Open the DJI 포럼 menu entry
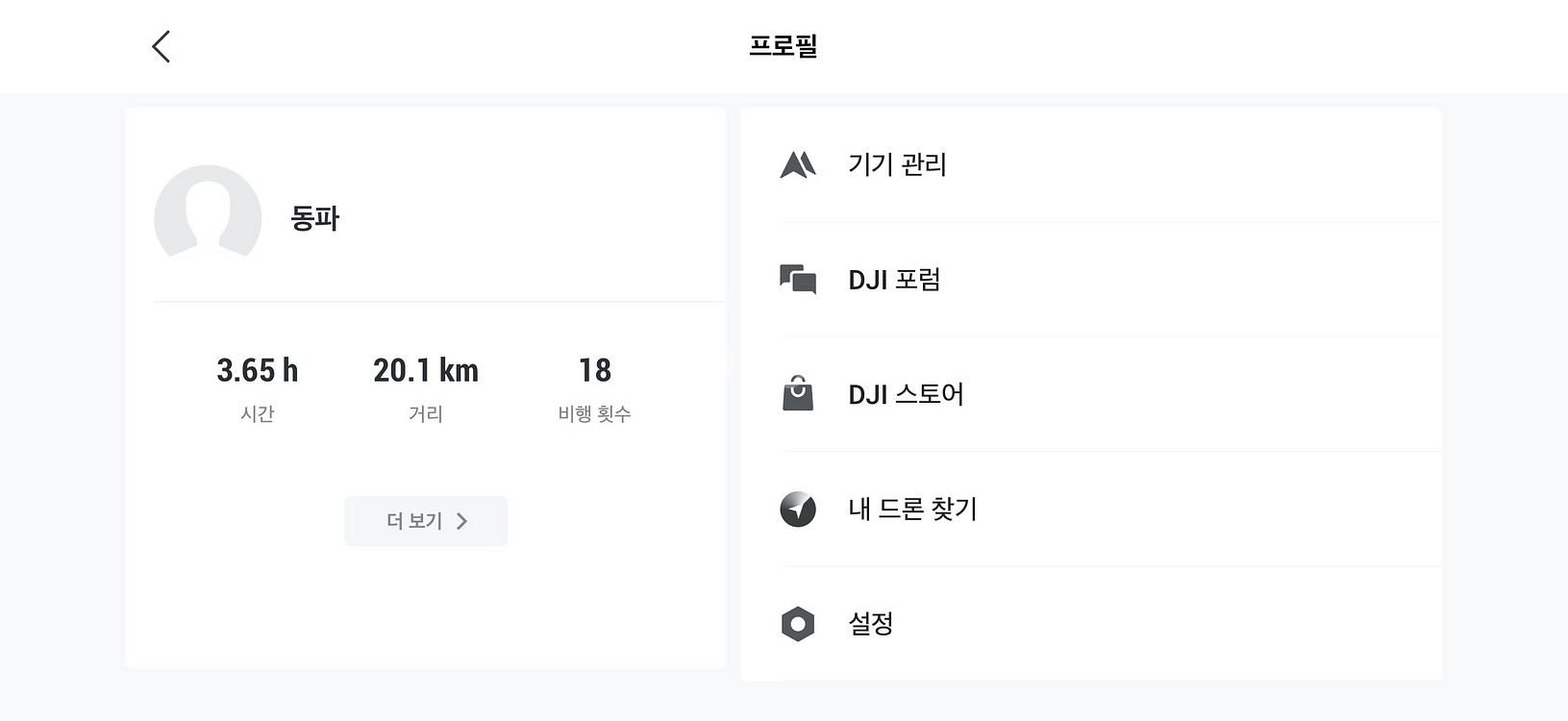 894,280
